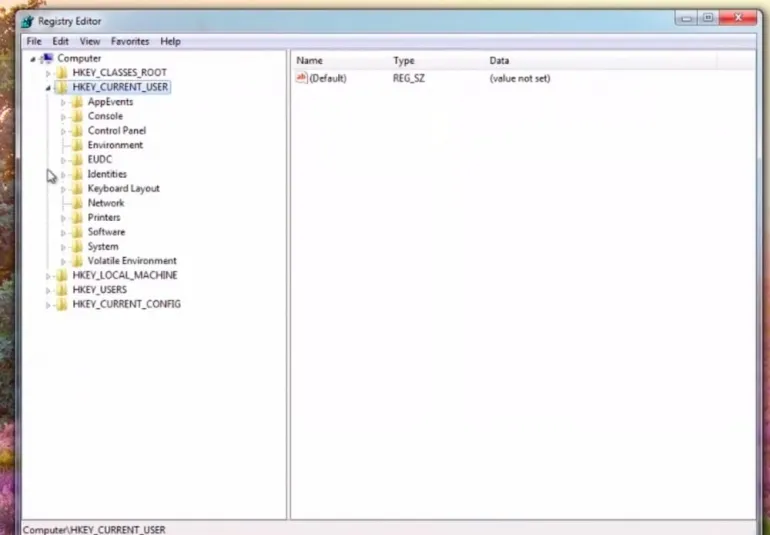The image size is (770, 535).
Task: Select the (Default) value name
Action: (x=328, y=79)
